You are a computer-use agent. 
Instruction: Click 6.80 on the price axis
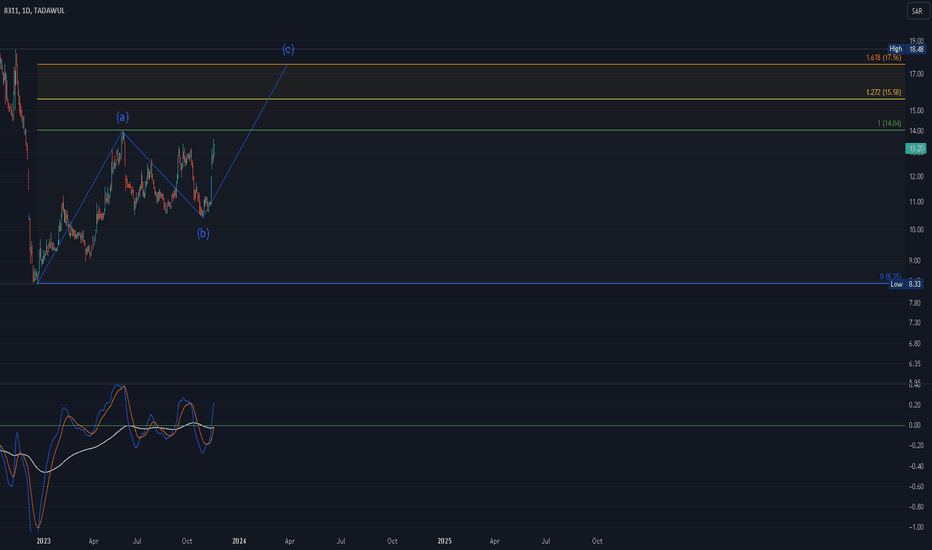(x=914, y=344)
